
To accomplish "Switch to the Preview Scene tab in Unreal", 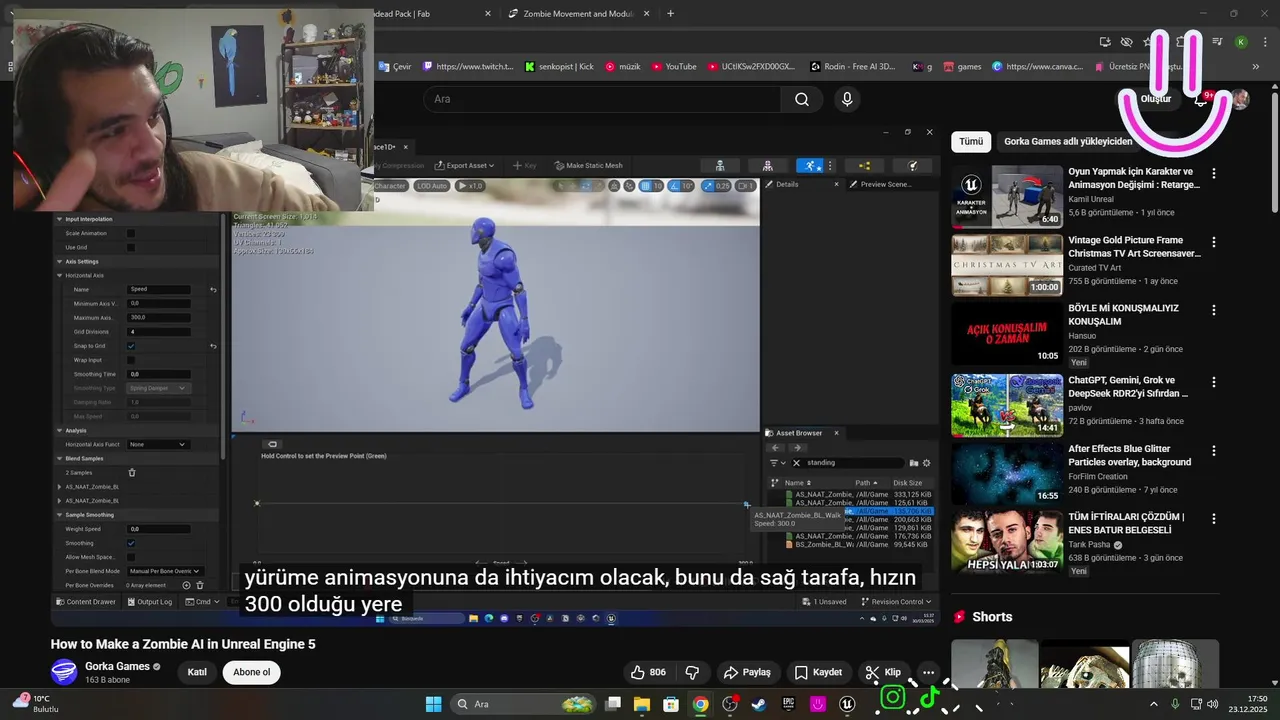I will pyautogui.click(x=880, y=184).
